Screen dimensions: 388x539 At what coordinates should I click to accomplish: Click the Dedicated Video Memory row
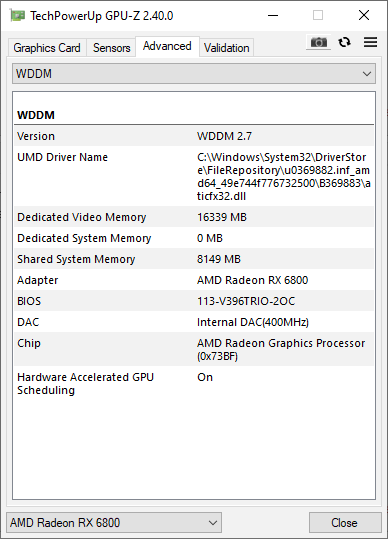[194, 217]
